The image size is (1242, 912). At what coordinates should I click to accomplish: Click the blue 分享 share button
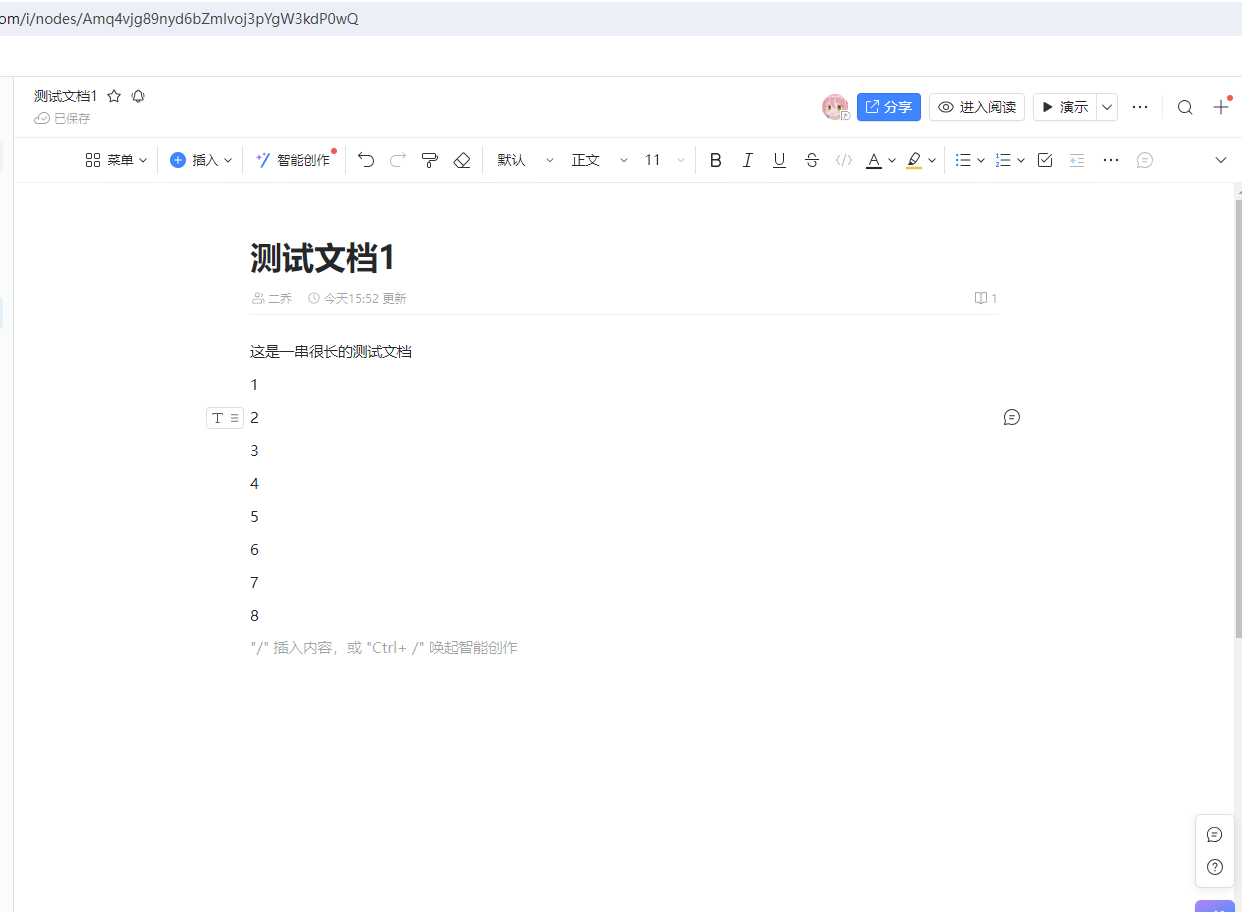click(x=888, y=107)
